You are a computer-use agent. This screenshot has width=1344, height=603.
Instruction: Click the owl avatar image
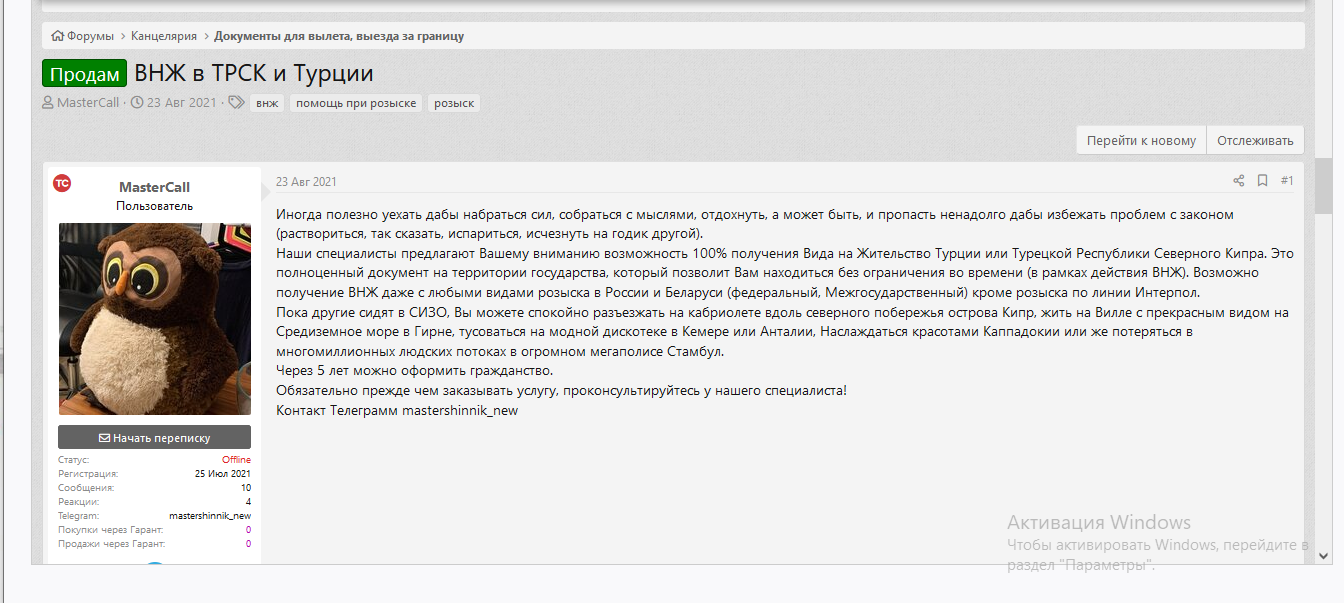coord(155,319)
